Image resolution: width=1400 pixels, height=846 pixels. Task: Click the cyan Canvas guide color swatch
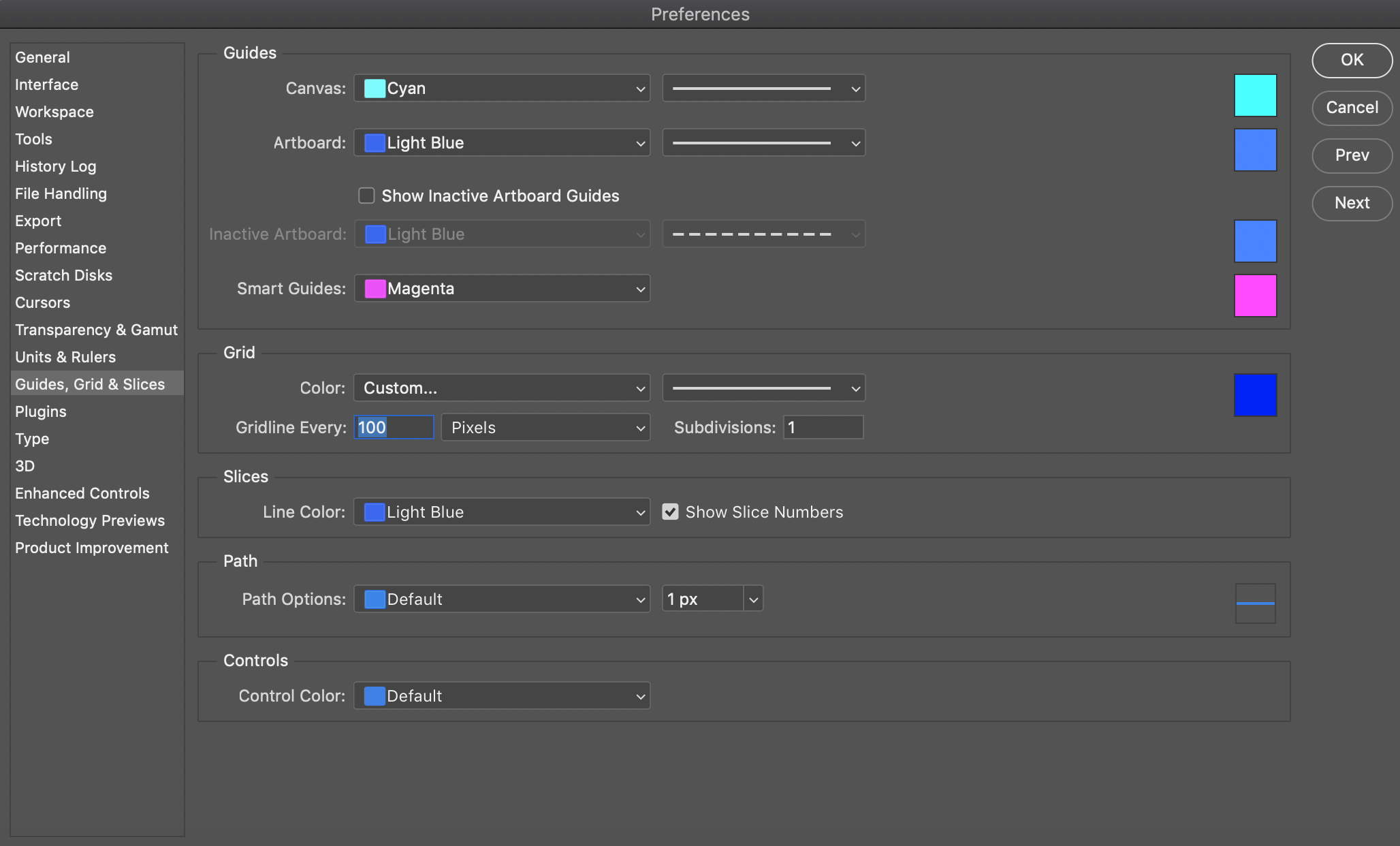1255,95
